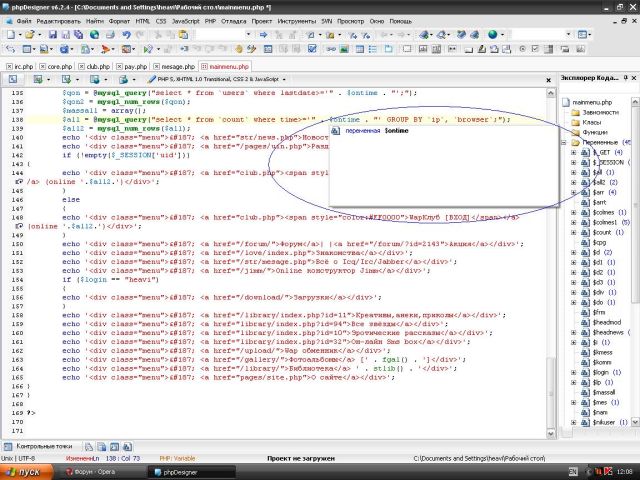
Task: Click mainmenu.php file icon in explorer tree
Action: (x=568, y=101)
